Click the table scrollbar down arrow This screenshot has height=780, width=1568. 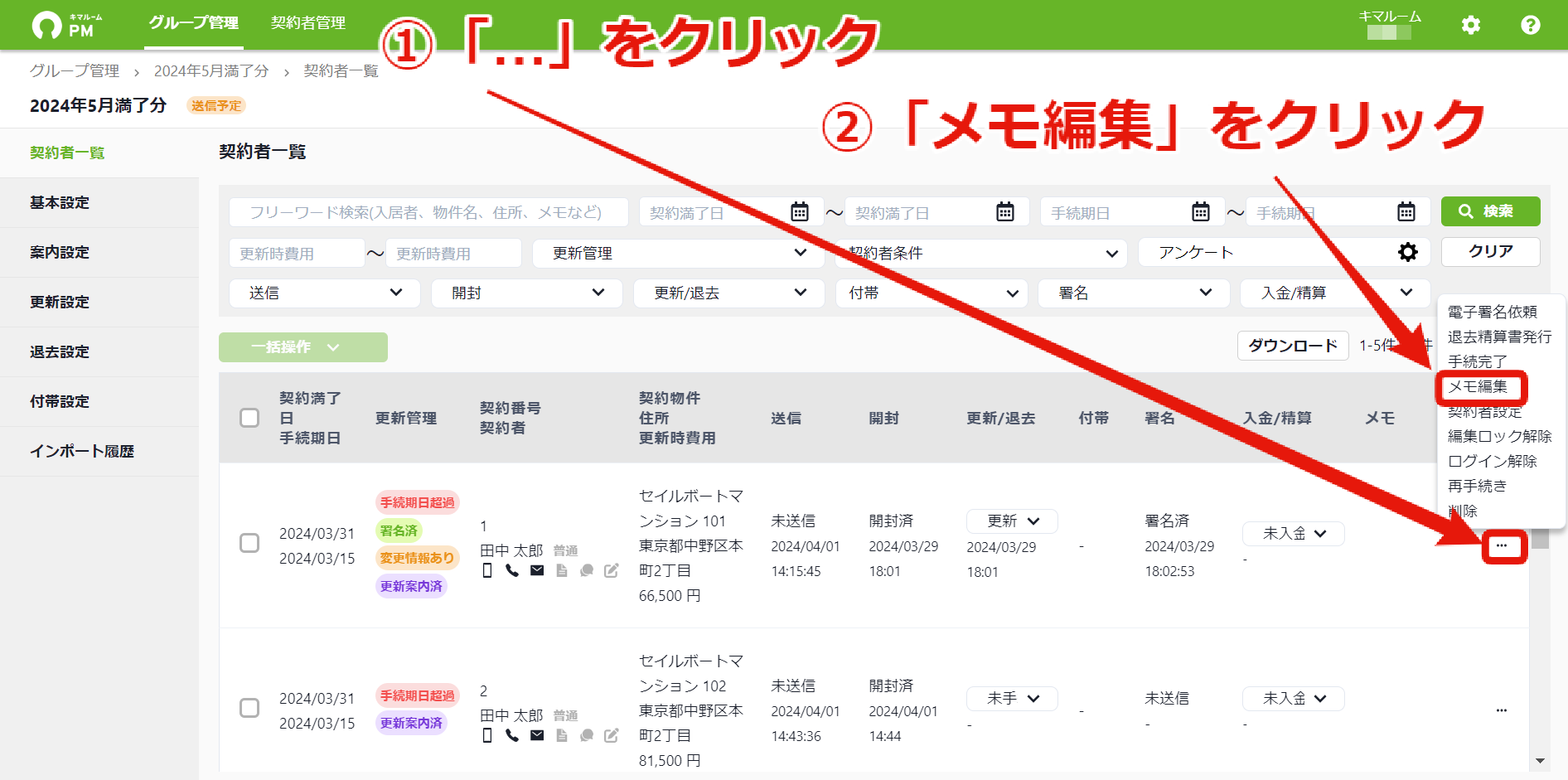point(1540,761)
